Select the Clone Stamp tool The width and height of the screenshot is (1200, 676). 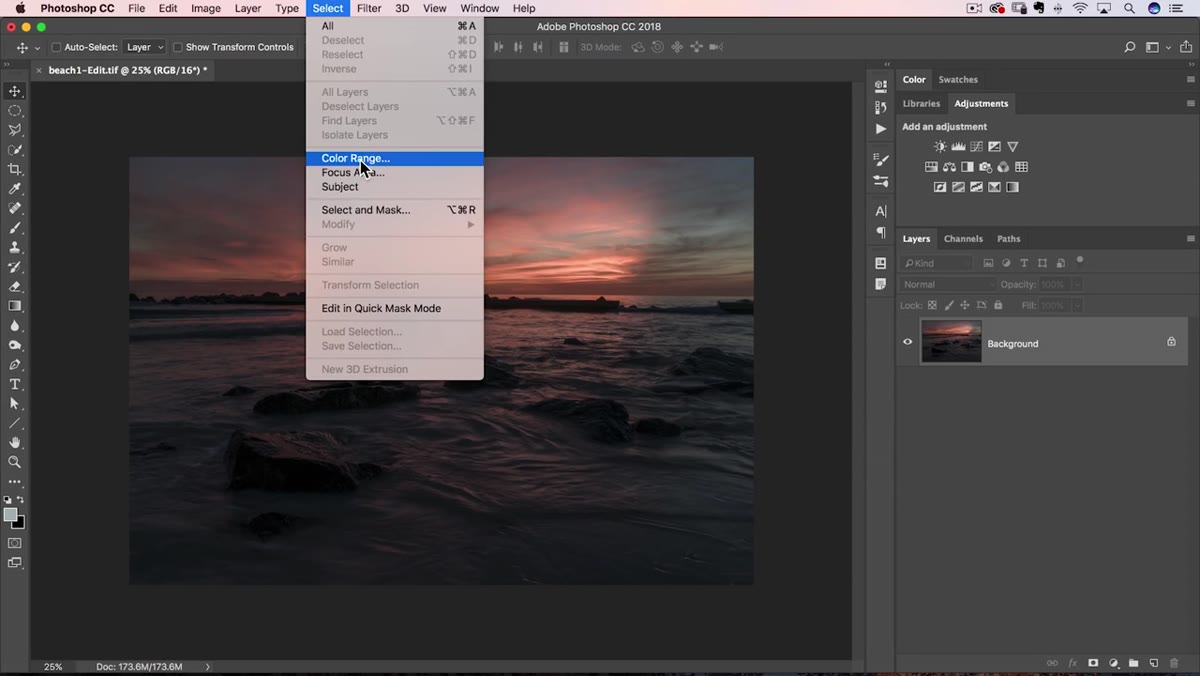pyautogui.click(x=15, y=247)
